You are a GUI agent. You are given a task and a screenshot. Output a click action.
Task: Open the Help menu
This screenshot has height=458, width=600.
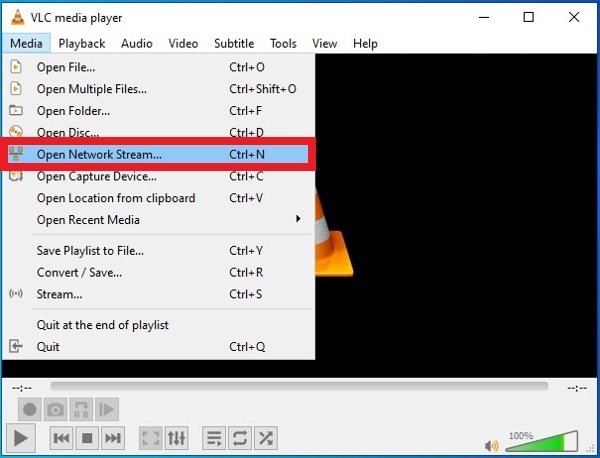tap(365, 44)
